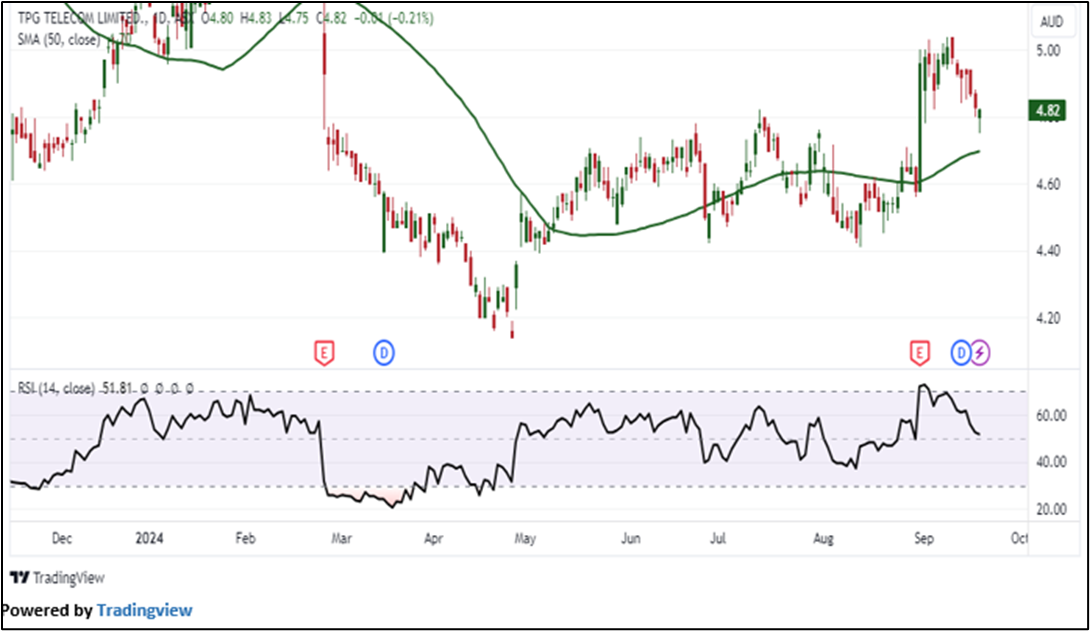Click the Oct label on time axis
The width and height of the screenshot is (1090, 631).
click(x=1019, y=539)
